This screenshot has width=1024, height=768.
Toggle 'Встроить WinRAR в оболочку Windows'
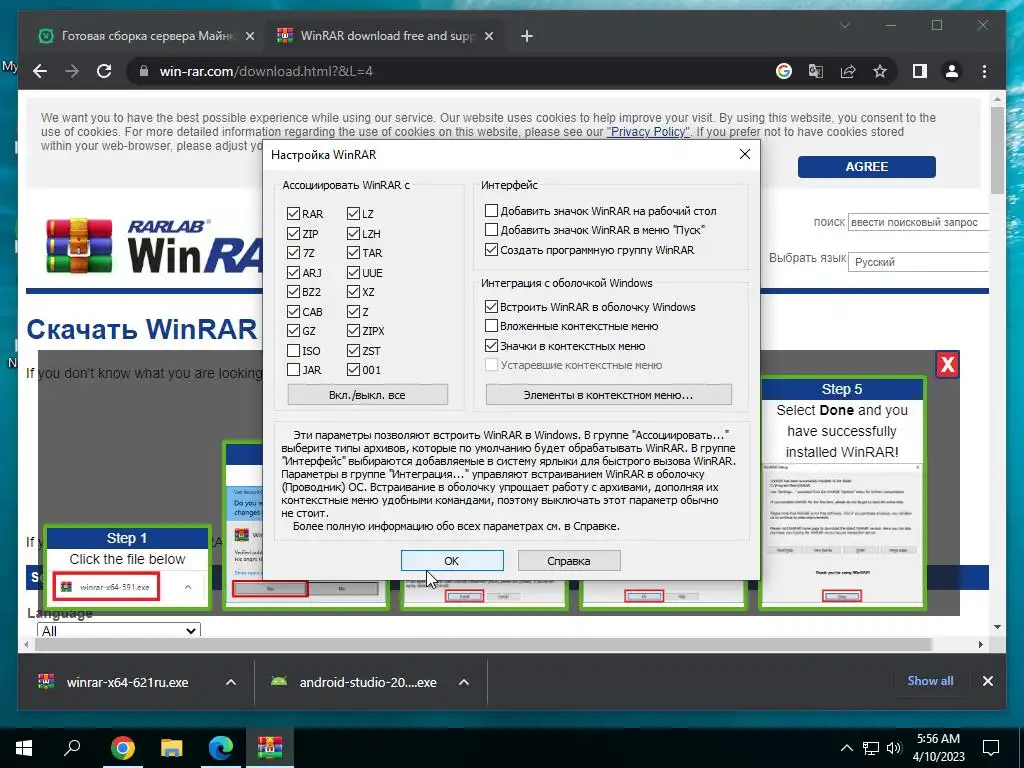pyautogui.click(x=491, y=306)
